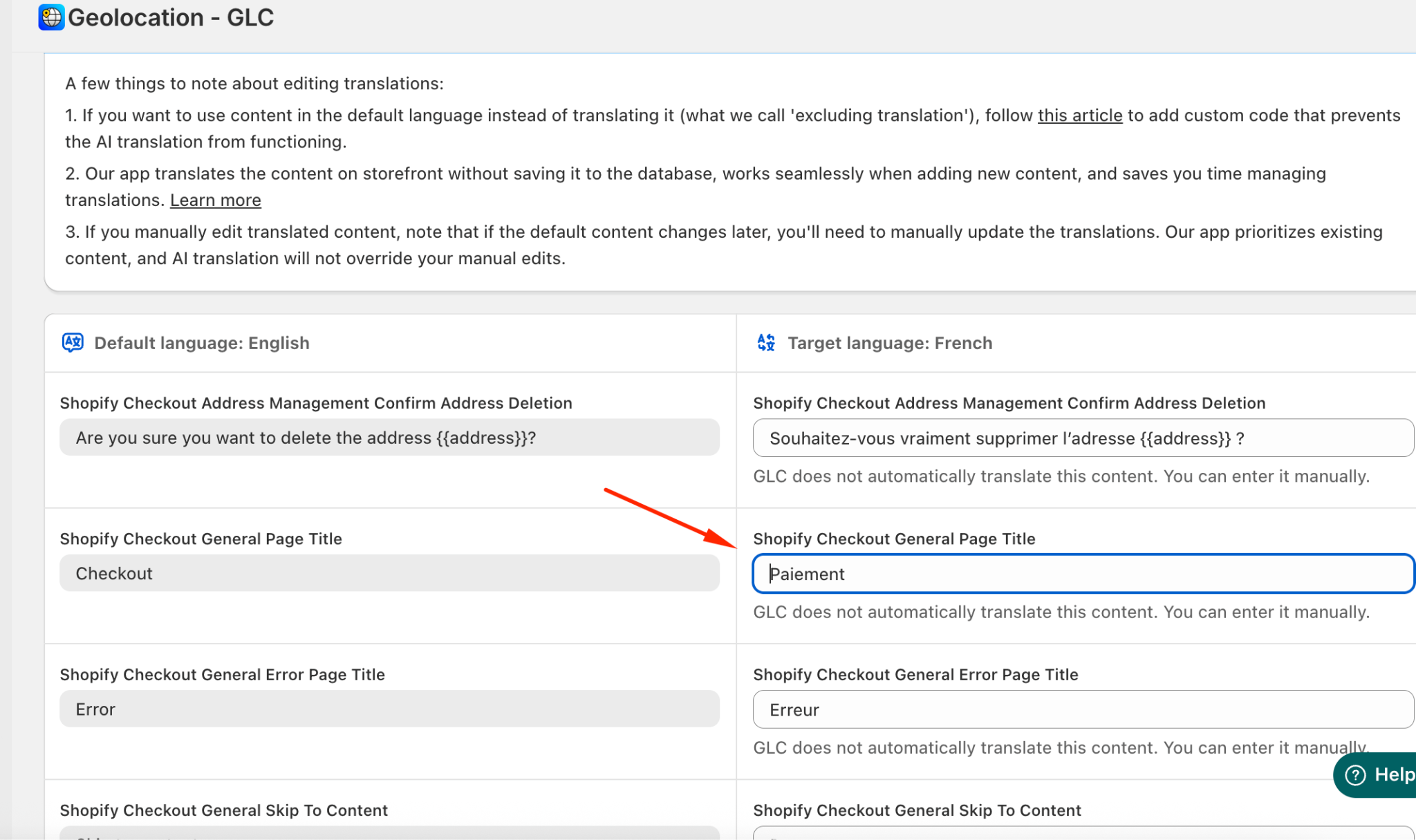Click English 'General Skip To Content' label

(223, 810)
